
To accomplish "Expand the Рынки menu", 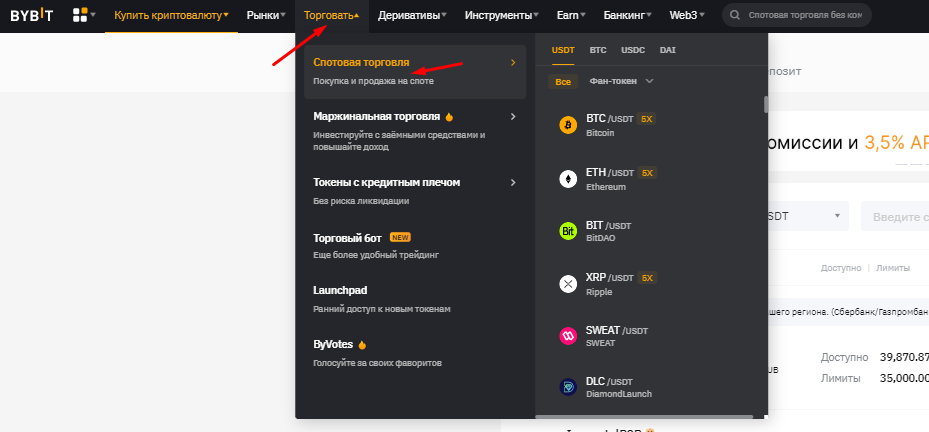I will [266, 15].
